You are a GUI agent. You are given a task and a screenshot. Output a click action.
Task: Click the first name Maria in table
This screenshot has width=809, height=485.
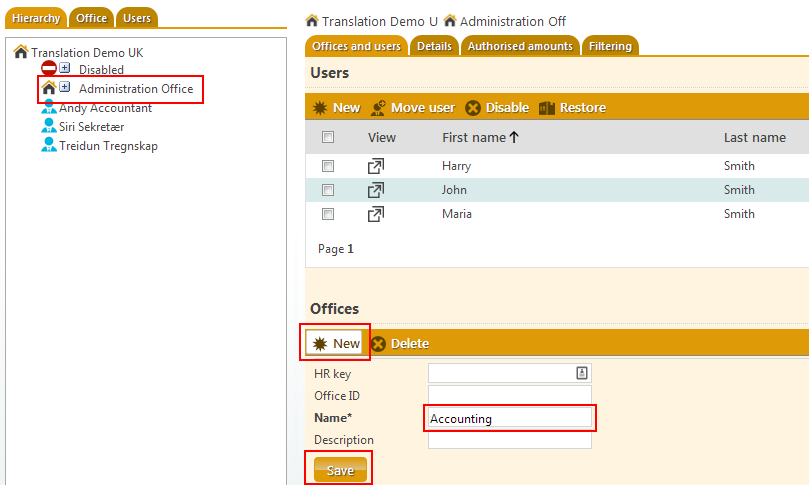457,214
